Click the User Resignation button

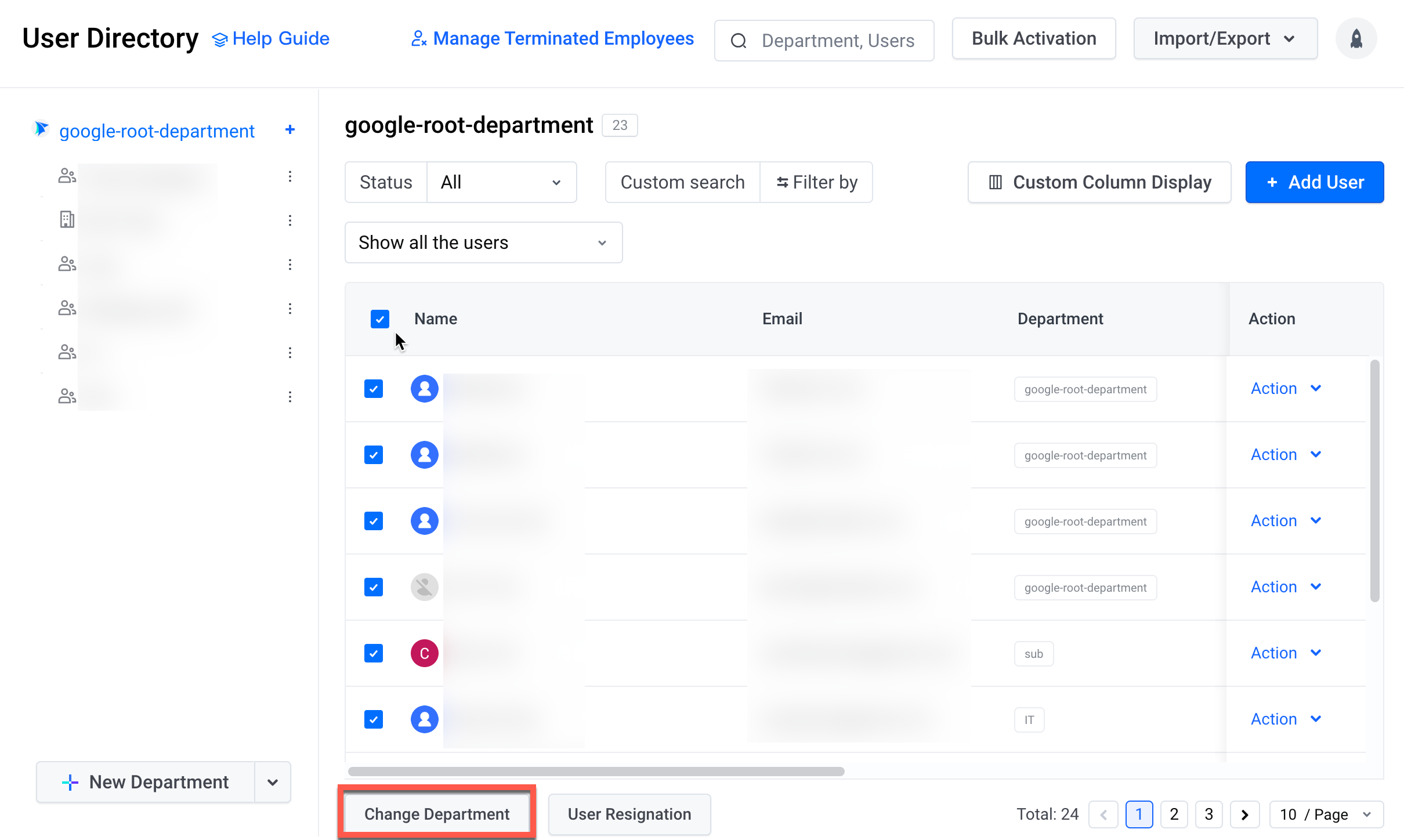click(629, 814)
